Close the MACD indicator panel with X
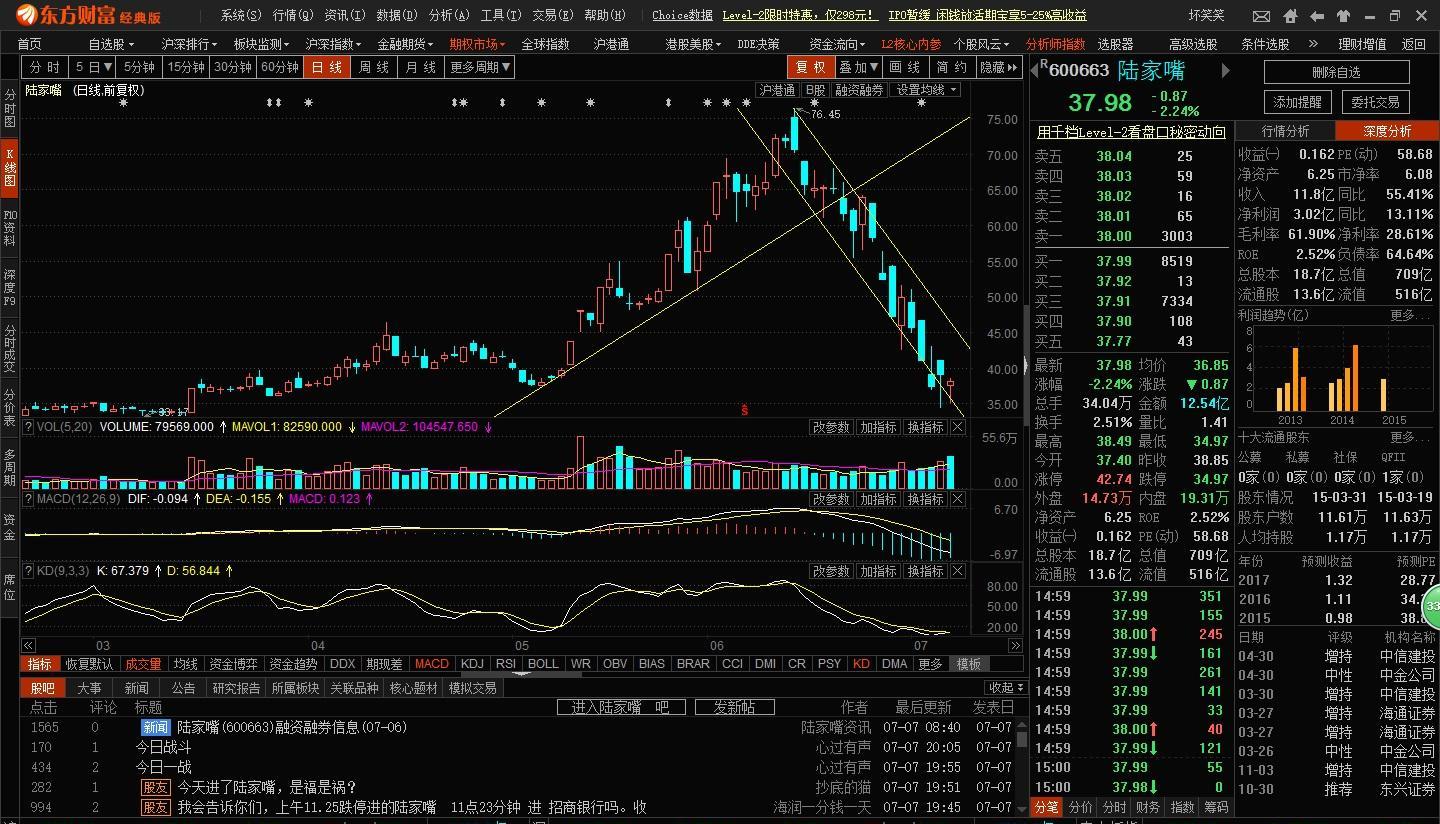The image size is (1440, 824). [x=957, y=499]
